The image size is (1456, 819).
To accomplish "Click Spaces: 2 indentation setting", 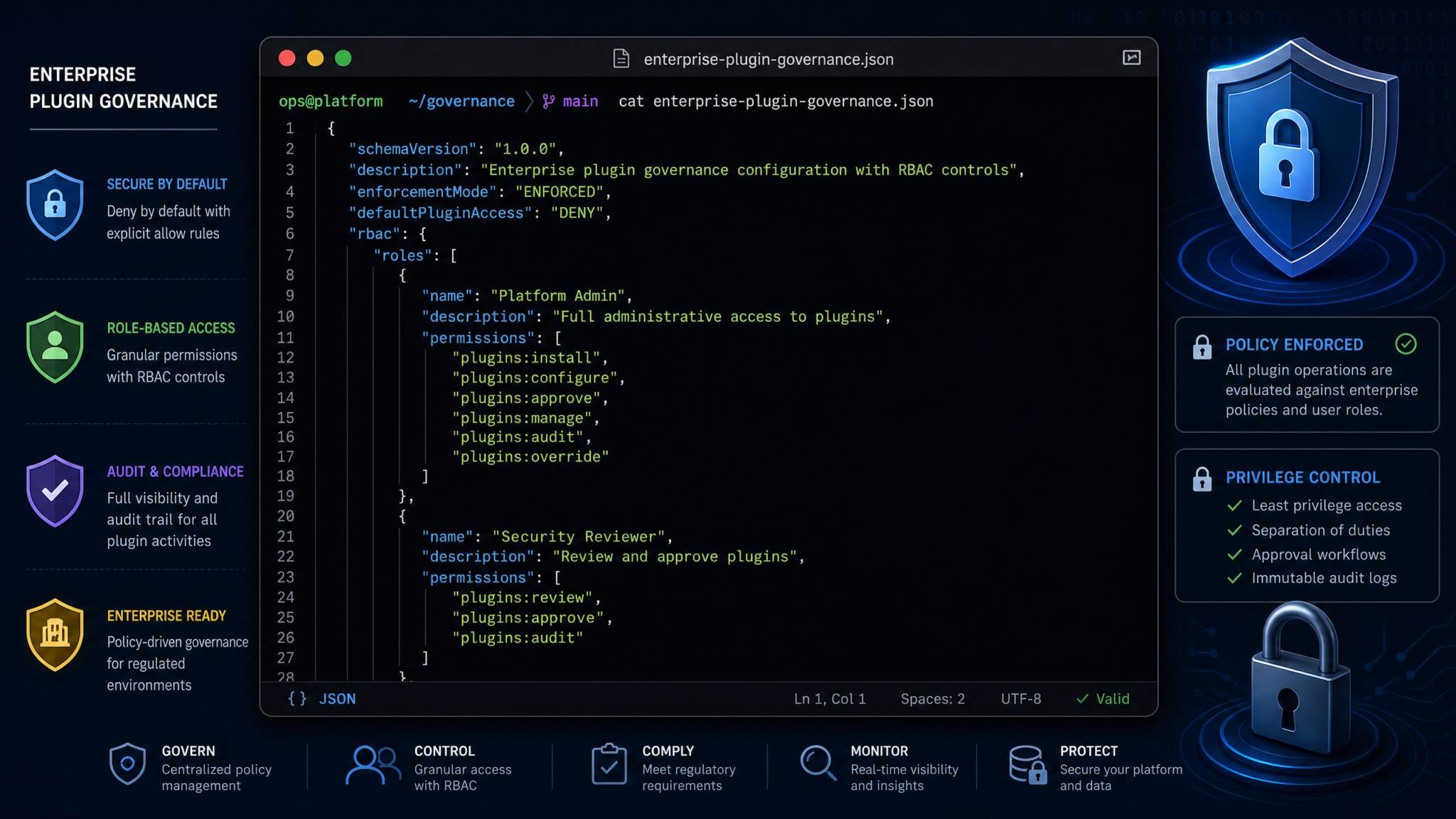I will [x=933, y=699].
